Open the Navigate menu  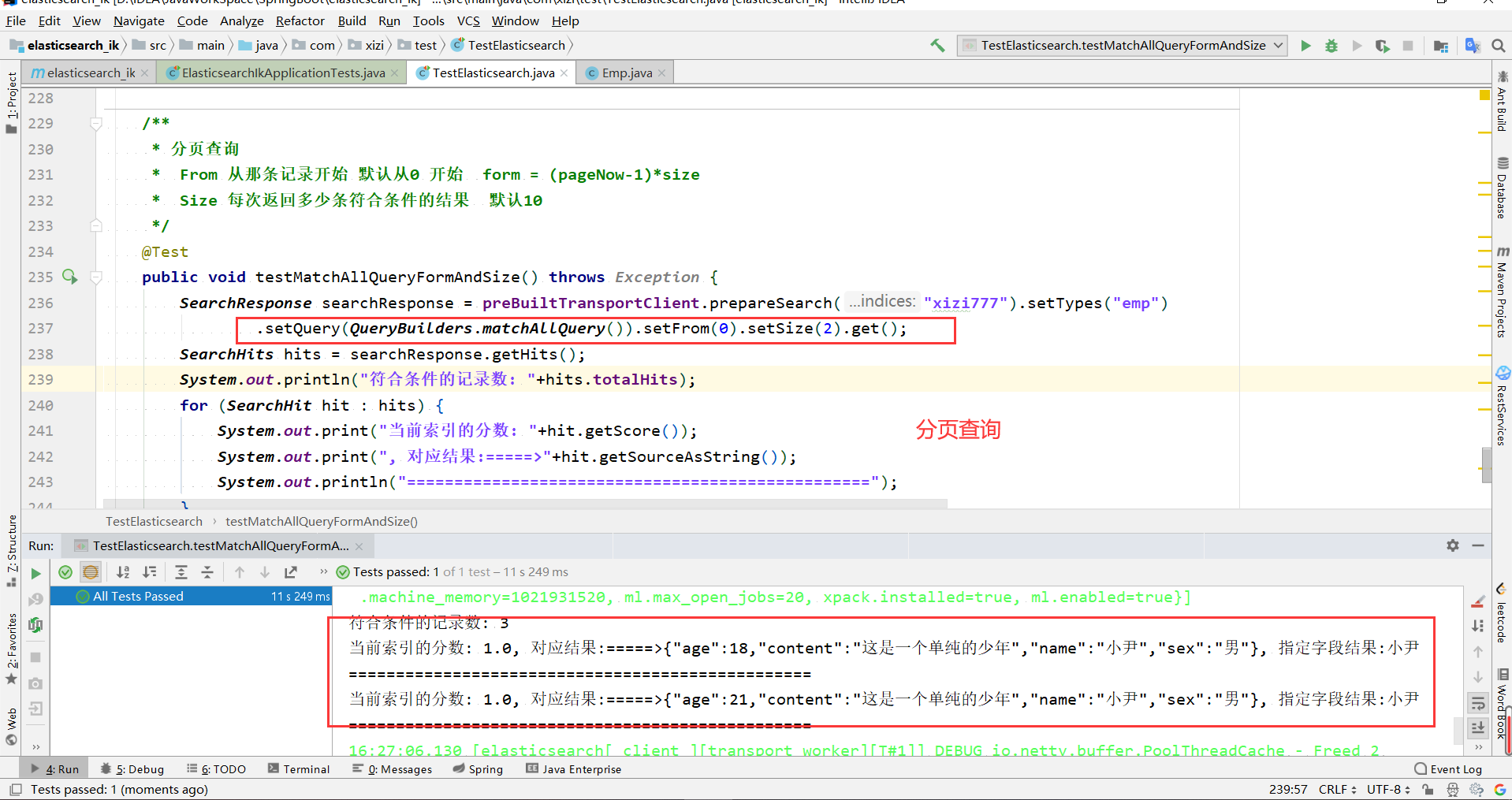tap(139, 20)
